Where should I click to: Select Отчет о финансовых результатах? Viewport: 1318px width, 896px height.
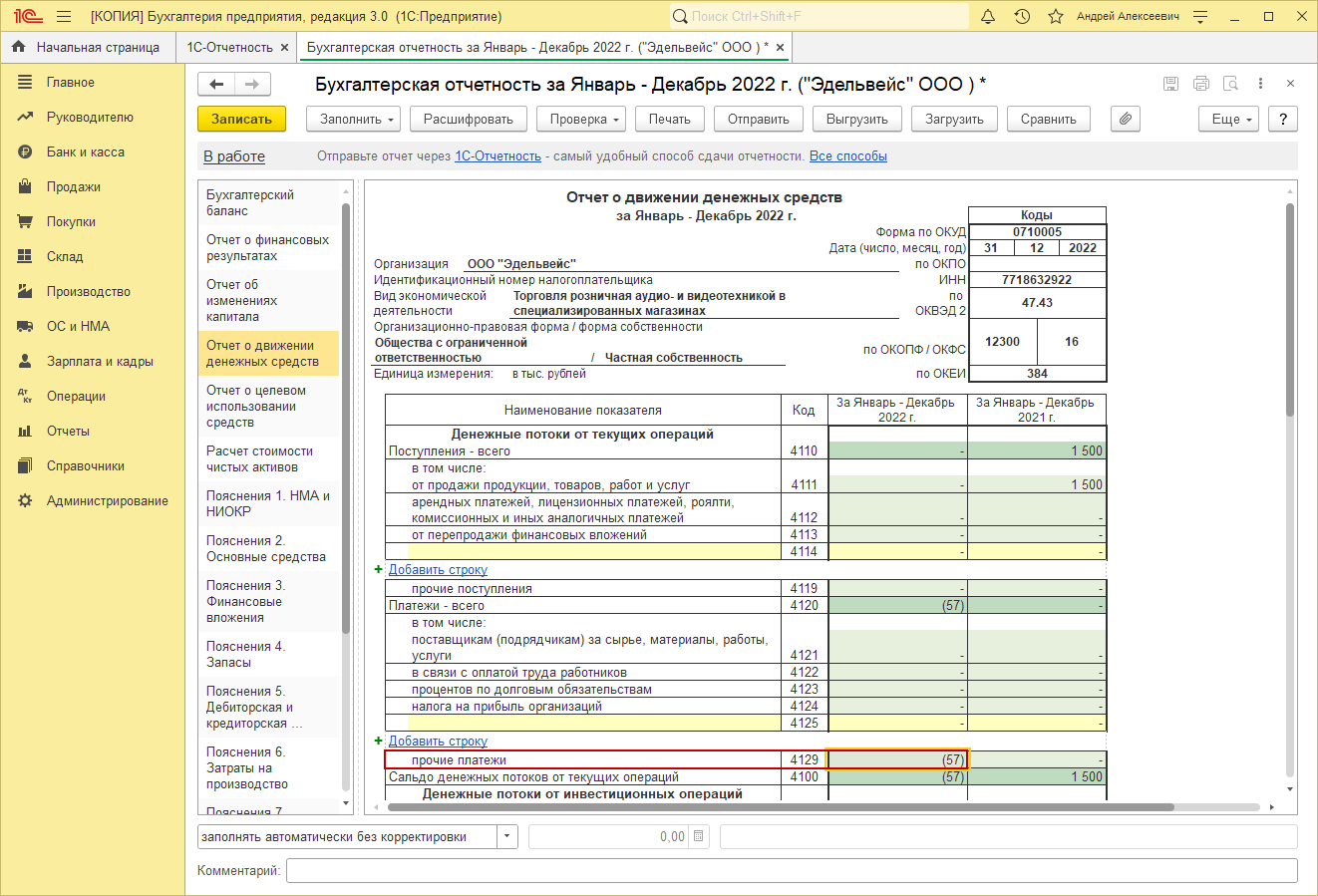tap(269, 248)
